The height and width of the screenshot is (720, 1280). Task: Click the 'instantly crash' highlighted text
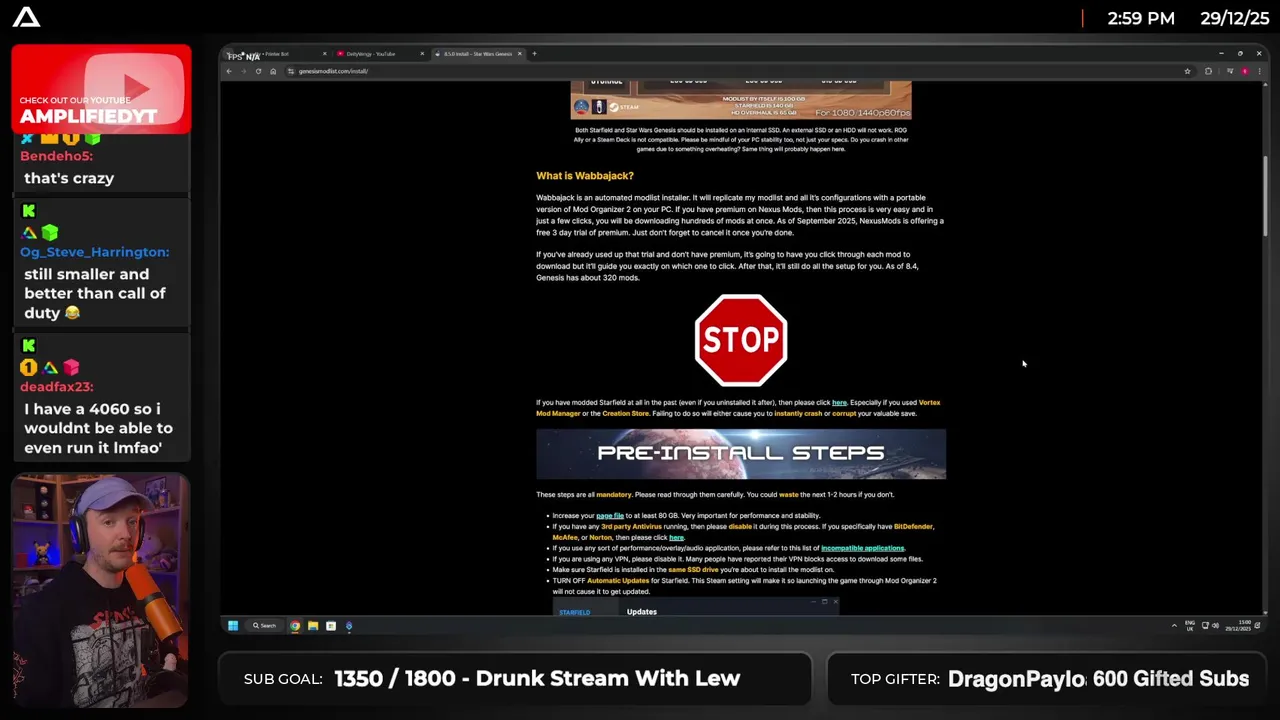tap(798, 413)
